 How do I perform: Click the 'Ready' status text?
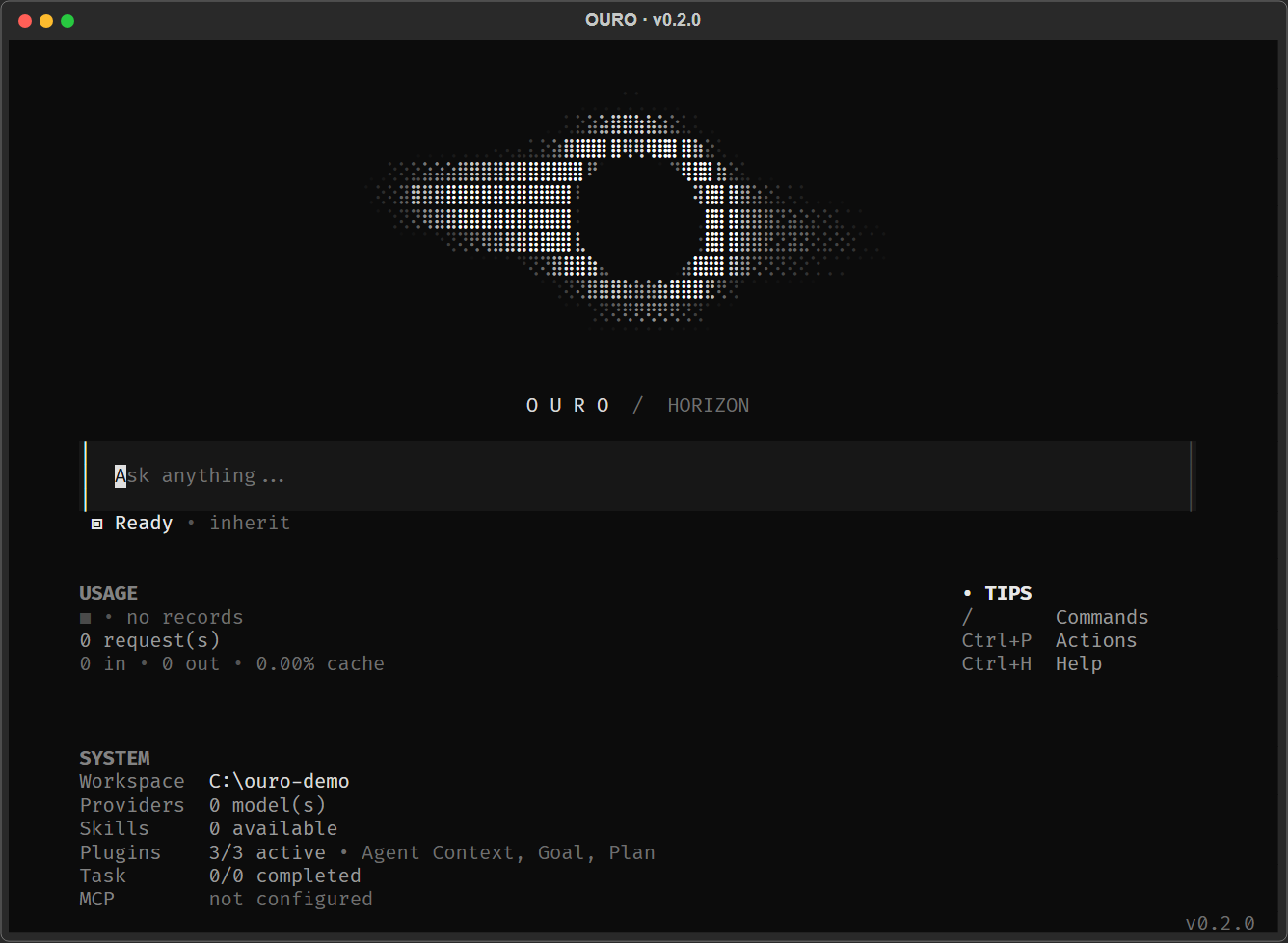[x=144, y=523]
